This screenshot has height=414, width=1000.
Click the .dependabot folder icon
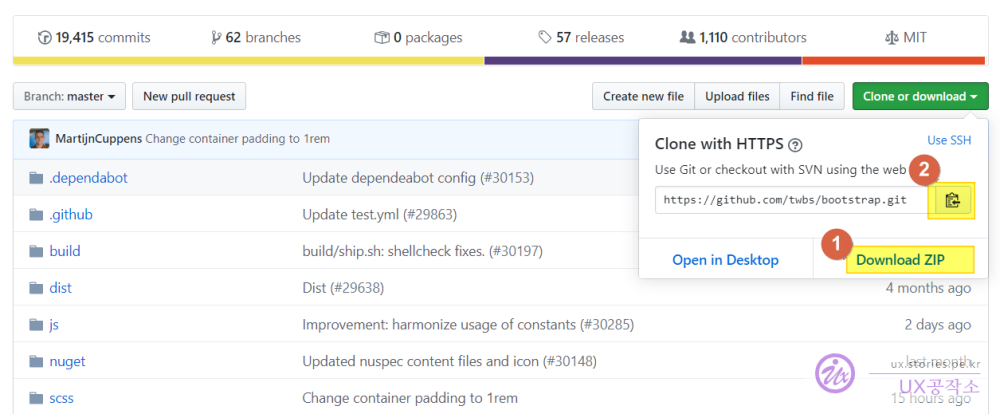(36, 178)
